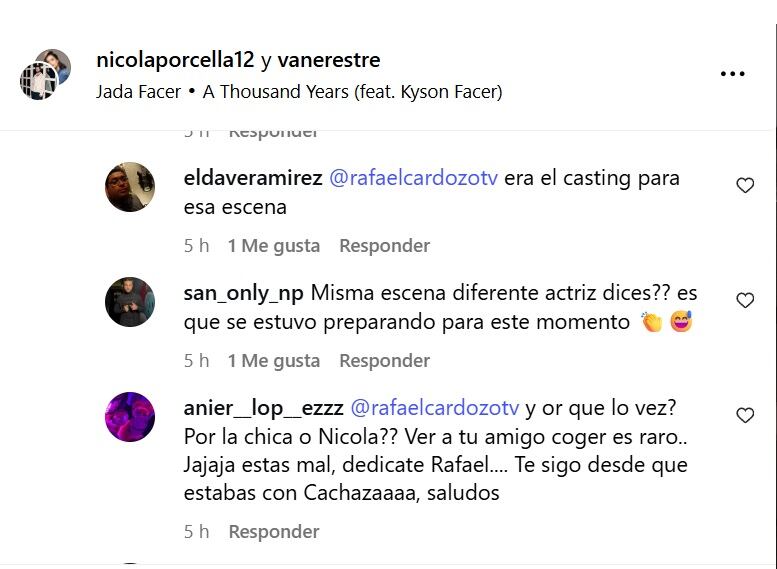The width and height of the screenshot is (777, 569).
Task: Click the post authors' stacked avatar
Action: tap(45, 74)
